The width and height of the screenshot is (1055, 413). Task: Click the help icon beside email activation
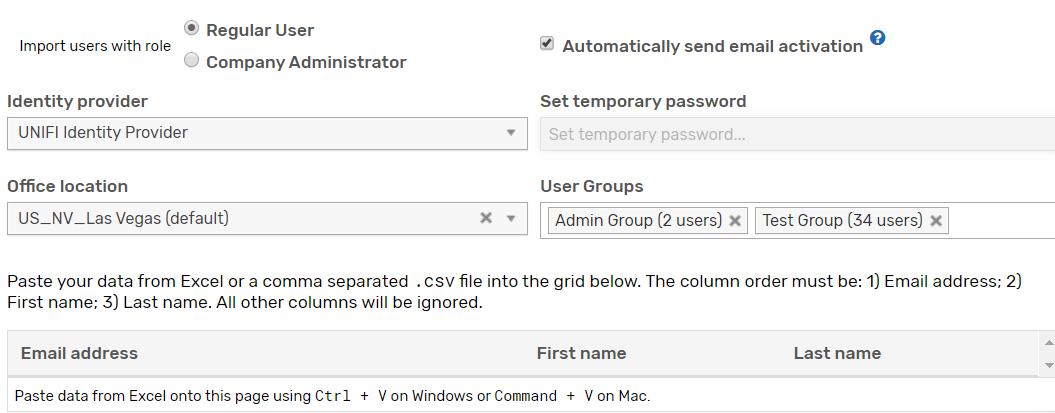point(877,39)
